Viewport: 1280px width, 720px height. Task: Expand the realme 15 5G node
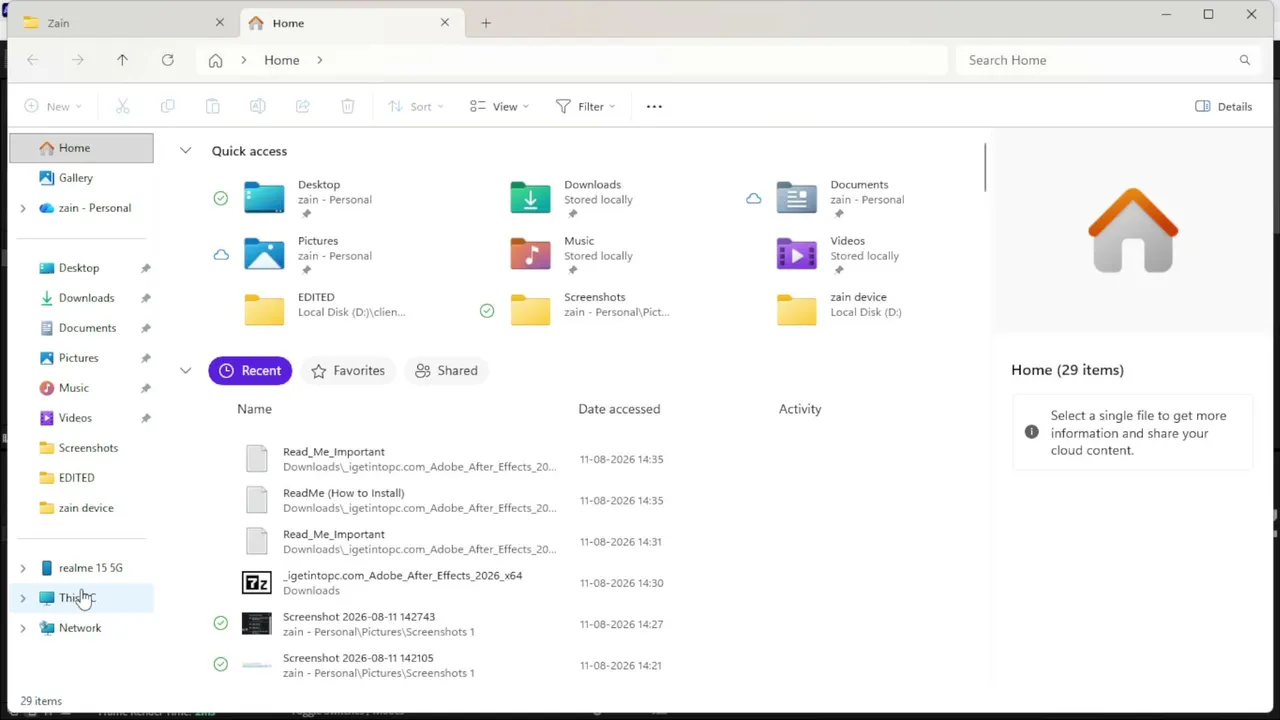[23, 568]
